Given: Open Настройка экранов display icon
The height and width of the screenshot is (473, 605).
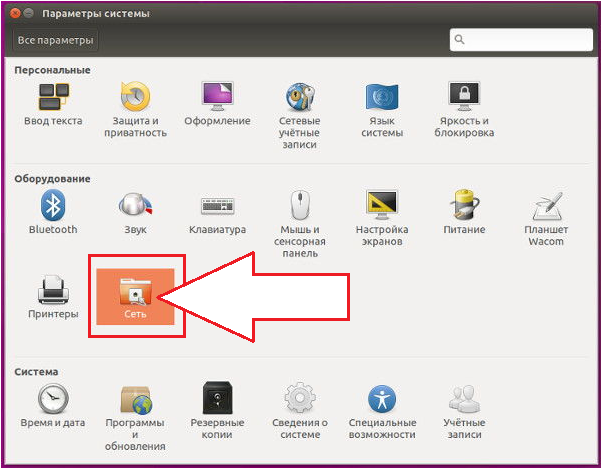Looking at the screenshot, I should click(x=382, y=205).
